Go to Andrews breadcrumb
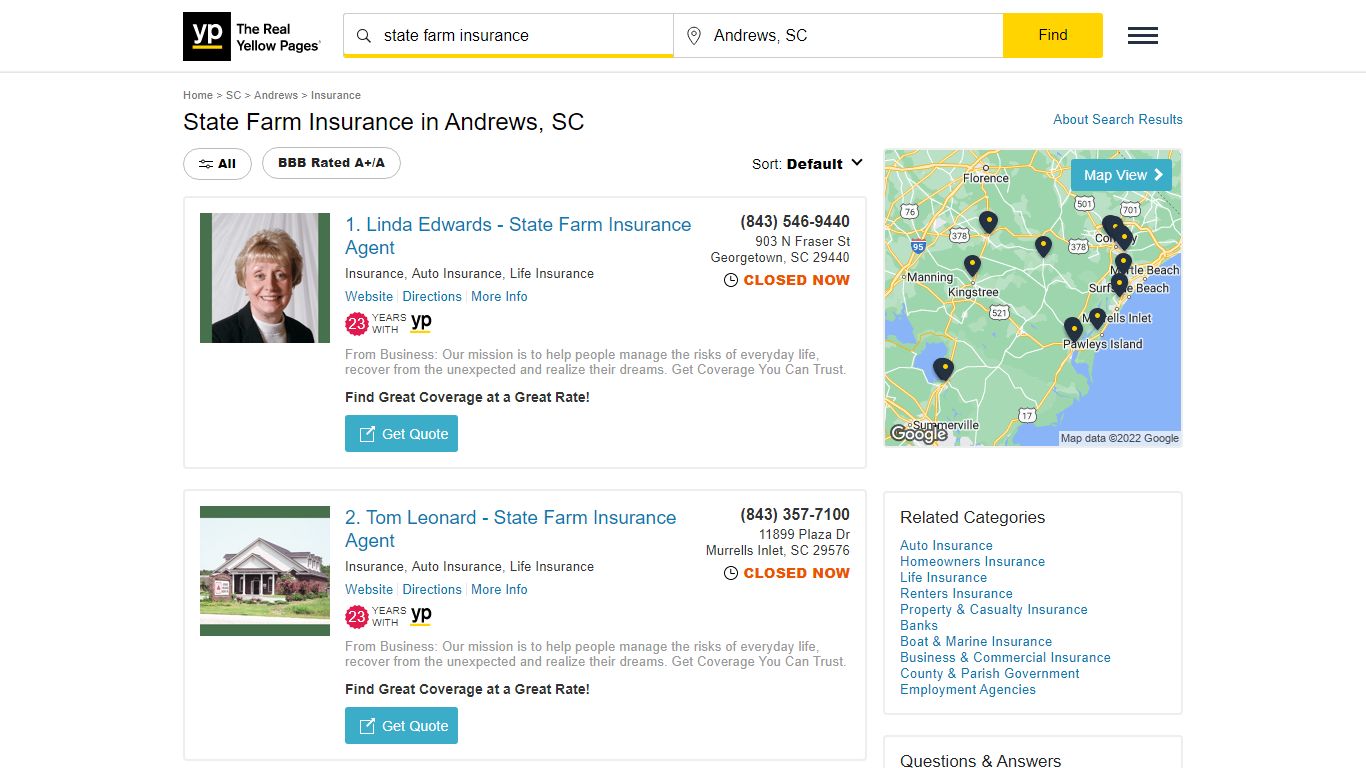Image resolution: width=1366 pixels, height=768 pixels. tap(276, 95)
